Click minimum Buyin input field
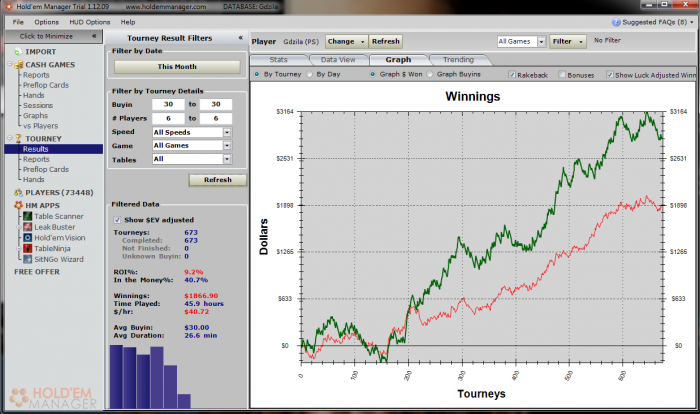 coord(168,105)
